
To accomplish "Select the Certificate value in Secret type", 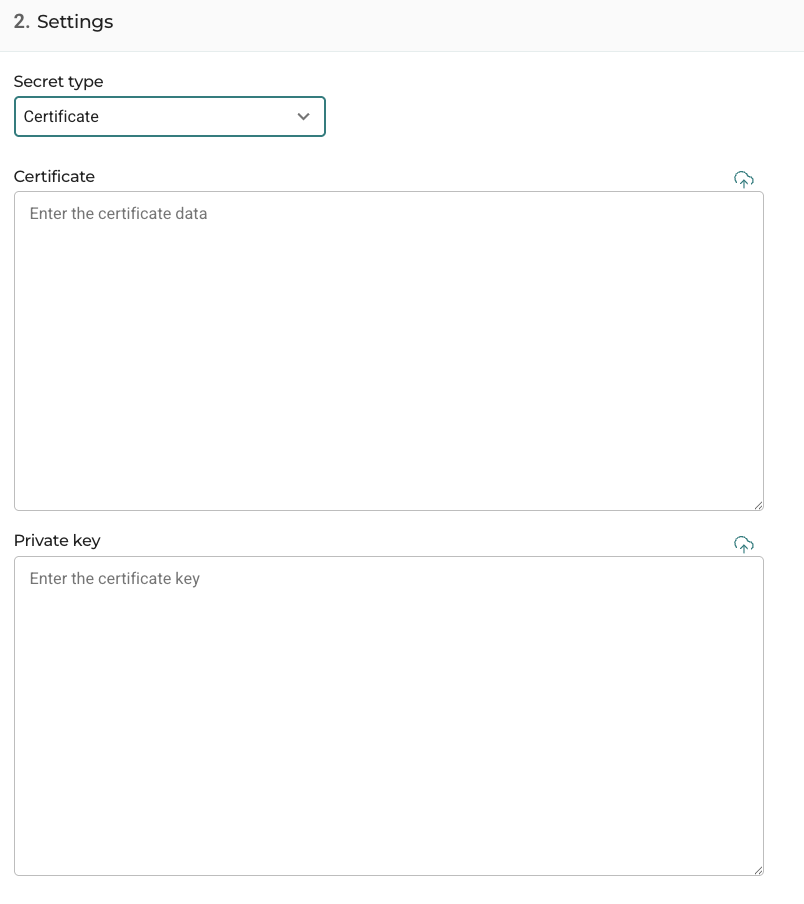I will click(x=61, y=116).
